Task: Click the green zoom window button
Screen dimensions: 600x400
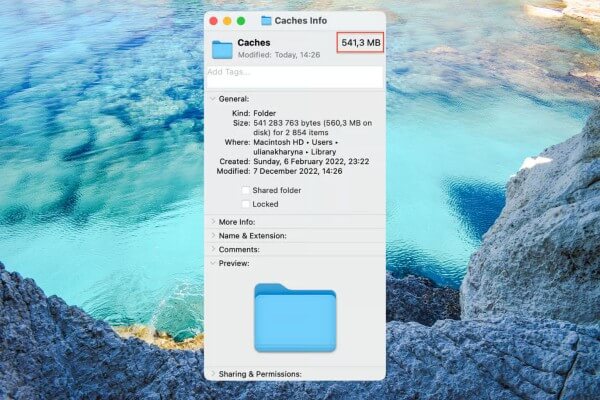Action: coord(240,20)
